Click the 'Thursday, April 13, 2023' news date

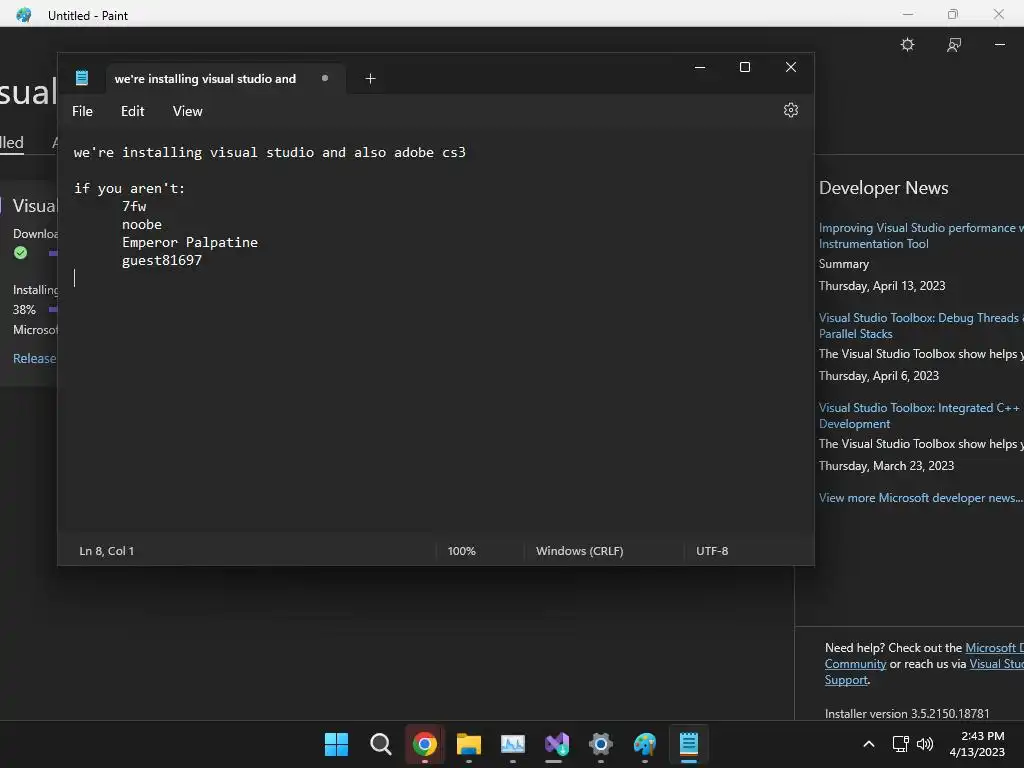tap(882, 285)
